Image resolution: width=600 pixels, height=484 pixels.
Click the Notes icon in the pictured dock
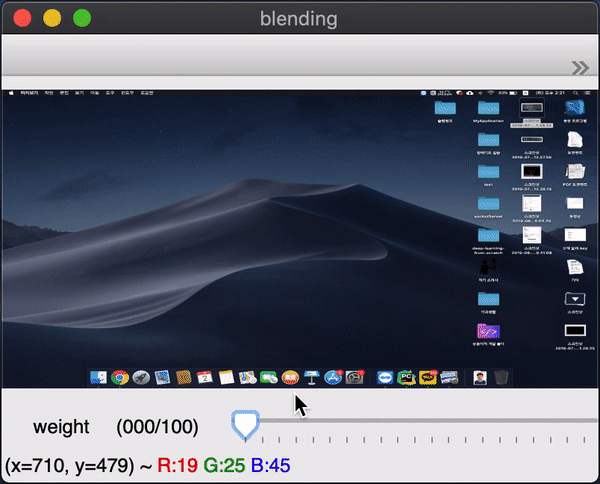(226, 378)
